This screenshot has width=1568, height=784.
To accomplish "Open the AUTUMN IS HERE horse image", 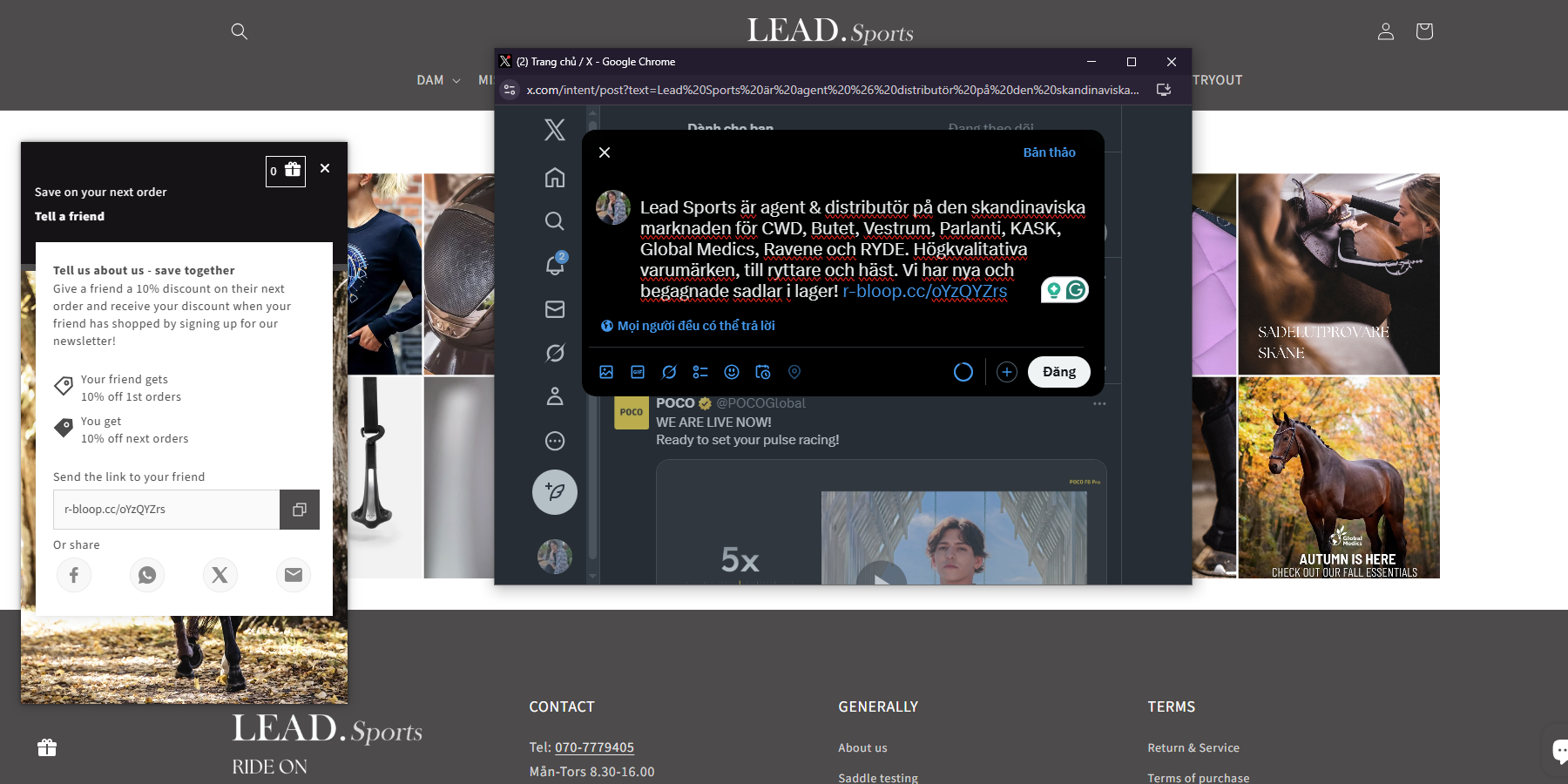I will point(1338,477).
